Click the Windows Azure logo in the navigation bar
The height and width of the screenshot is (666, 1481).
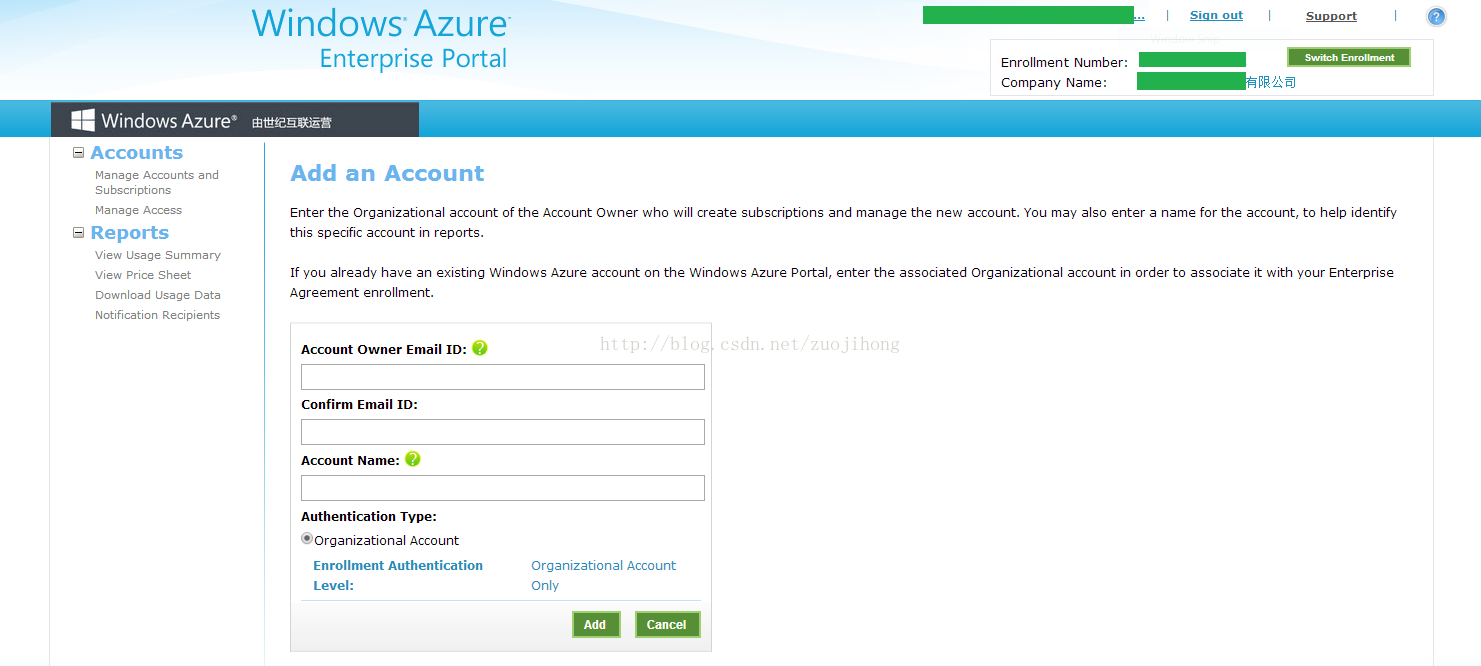[x=153, y=121]
